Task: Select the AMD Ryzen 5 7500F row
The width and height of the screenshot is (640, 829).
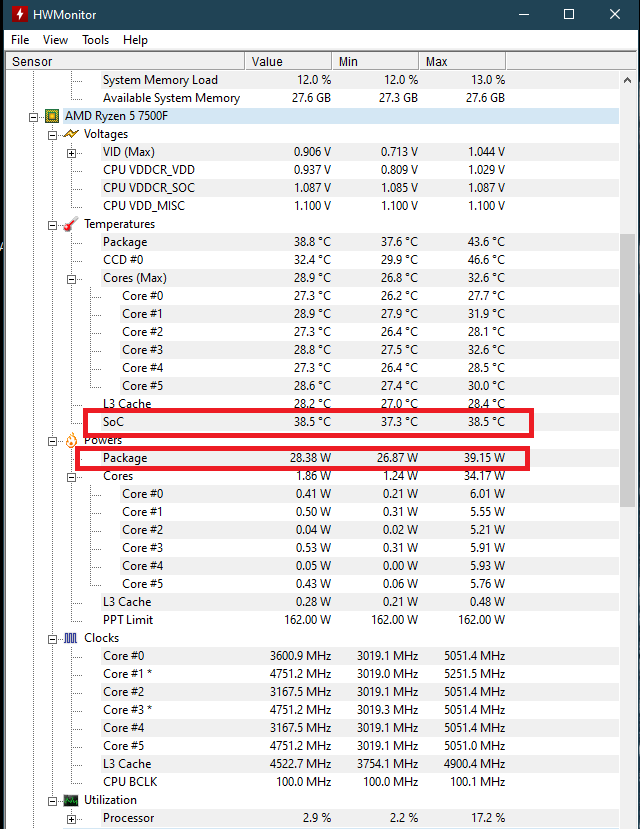Action: click(x=341, y=116)
